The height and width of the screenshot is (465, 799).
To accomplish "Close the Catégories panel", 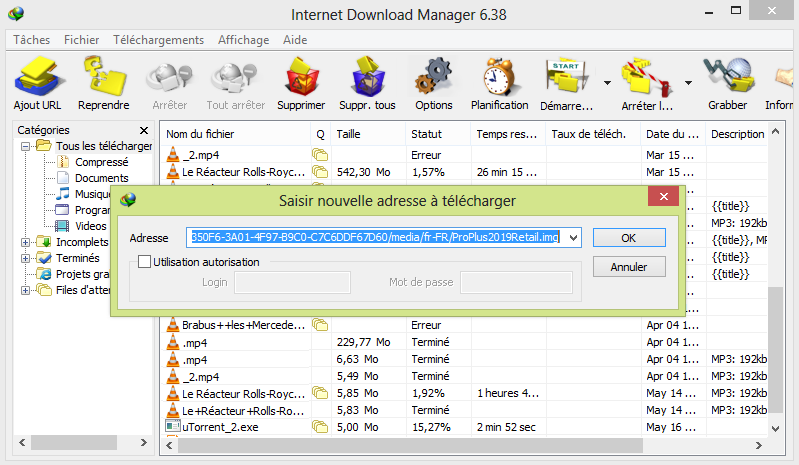I will [144, 130].
